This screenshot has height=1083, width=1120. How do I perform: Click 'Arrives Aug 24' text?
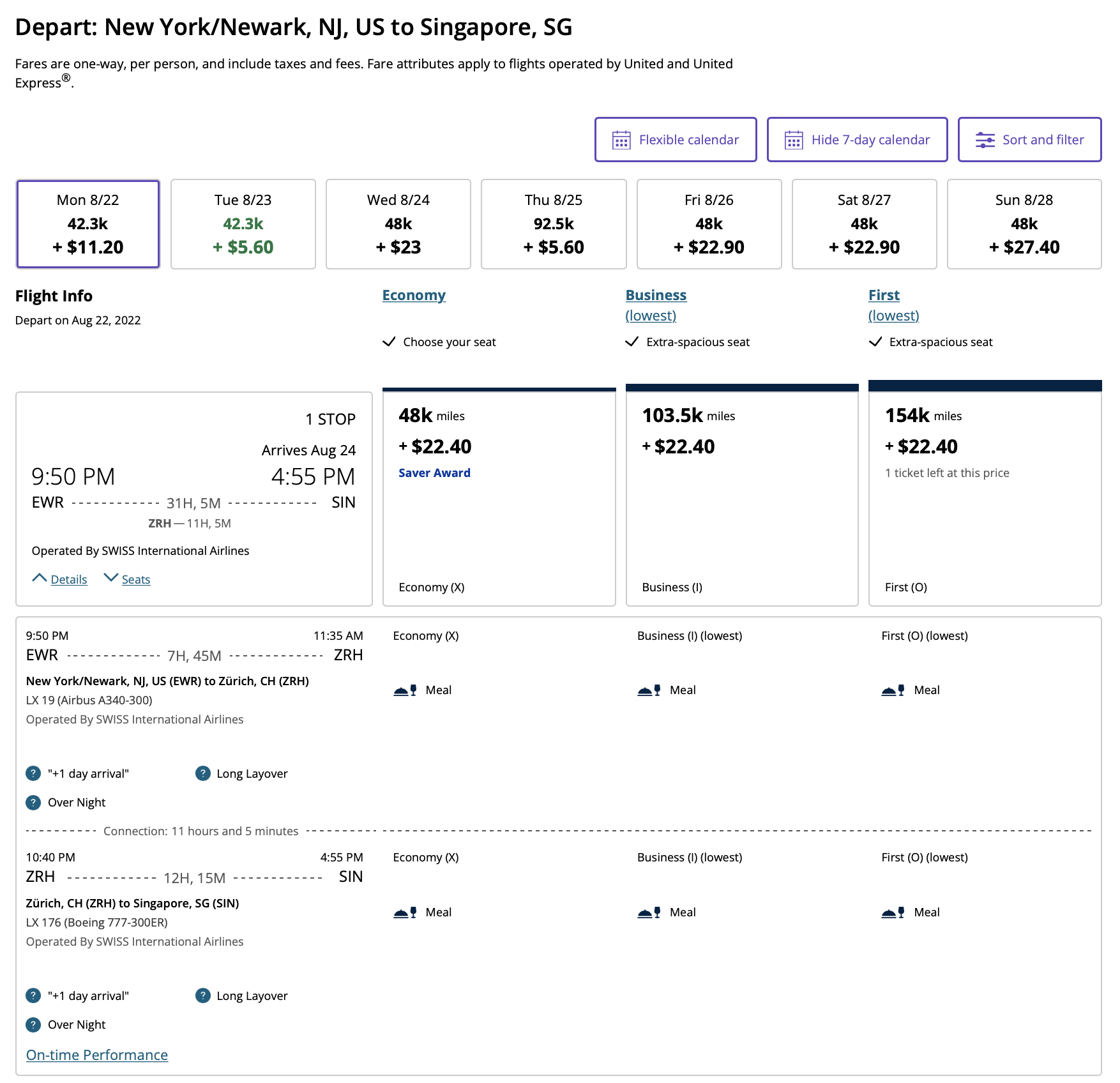(x=308, y=450)
